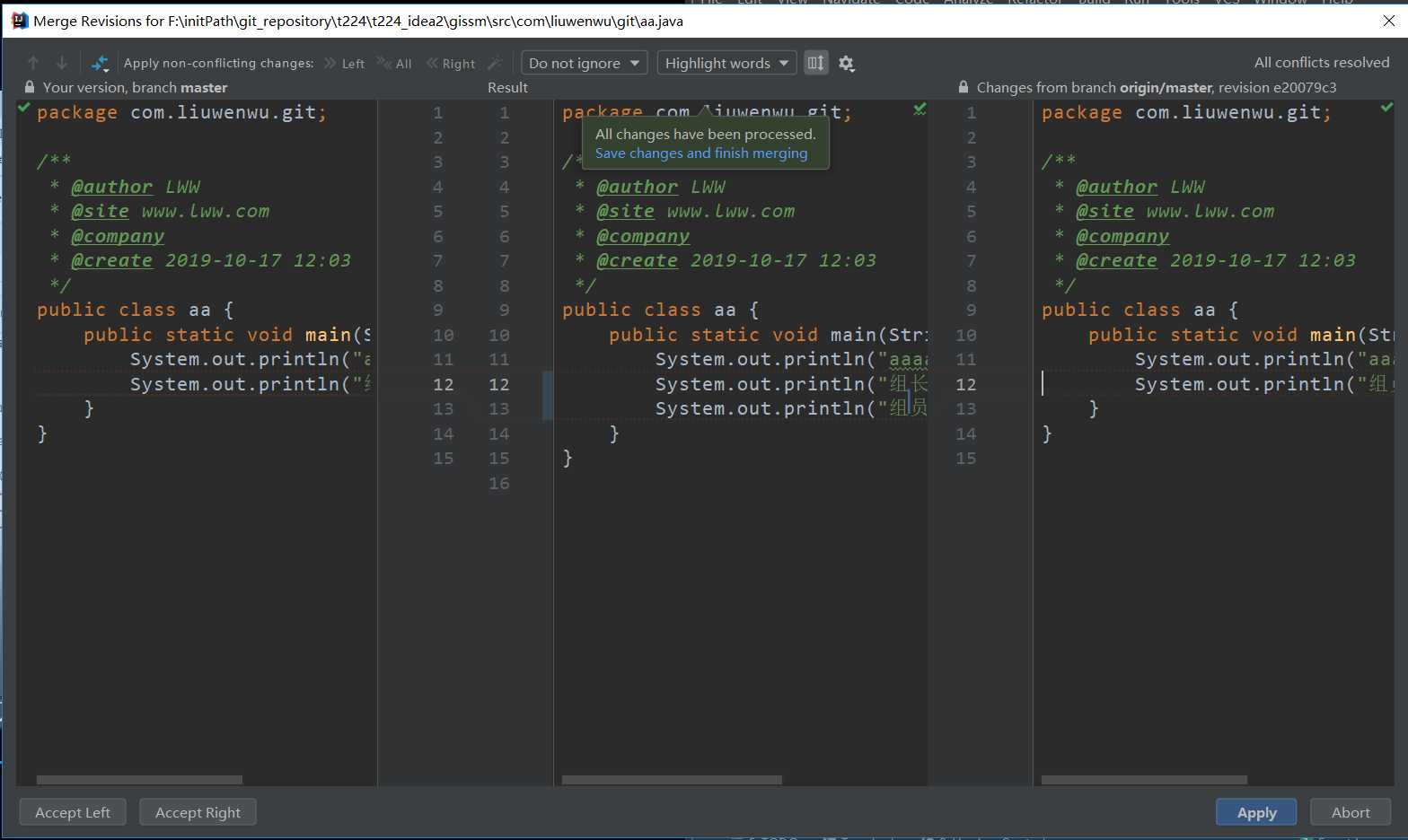This screenshot has width=1408, height=840.
Task: Go to the previous difference arrow
Action: [33, 63]
